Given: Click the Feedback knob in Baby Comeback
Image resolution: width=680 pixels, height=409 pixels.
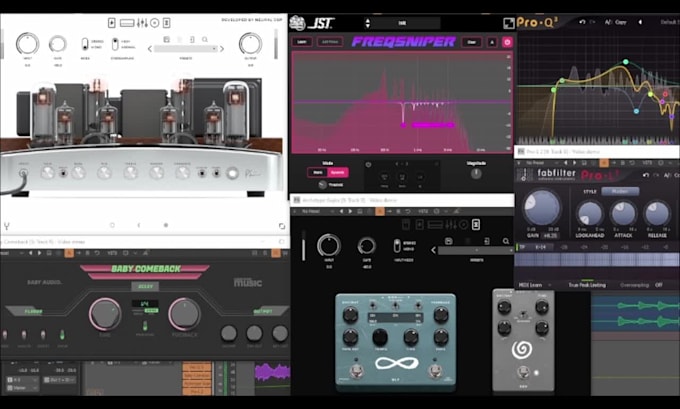Looking at the screenshot, I should point(184,314).
